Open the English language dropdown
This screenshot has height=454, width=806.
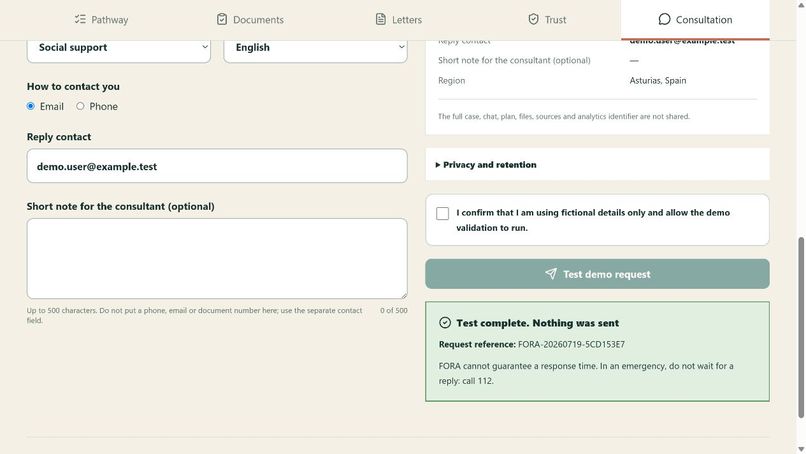(x=316, y=47)
